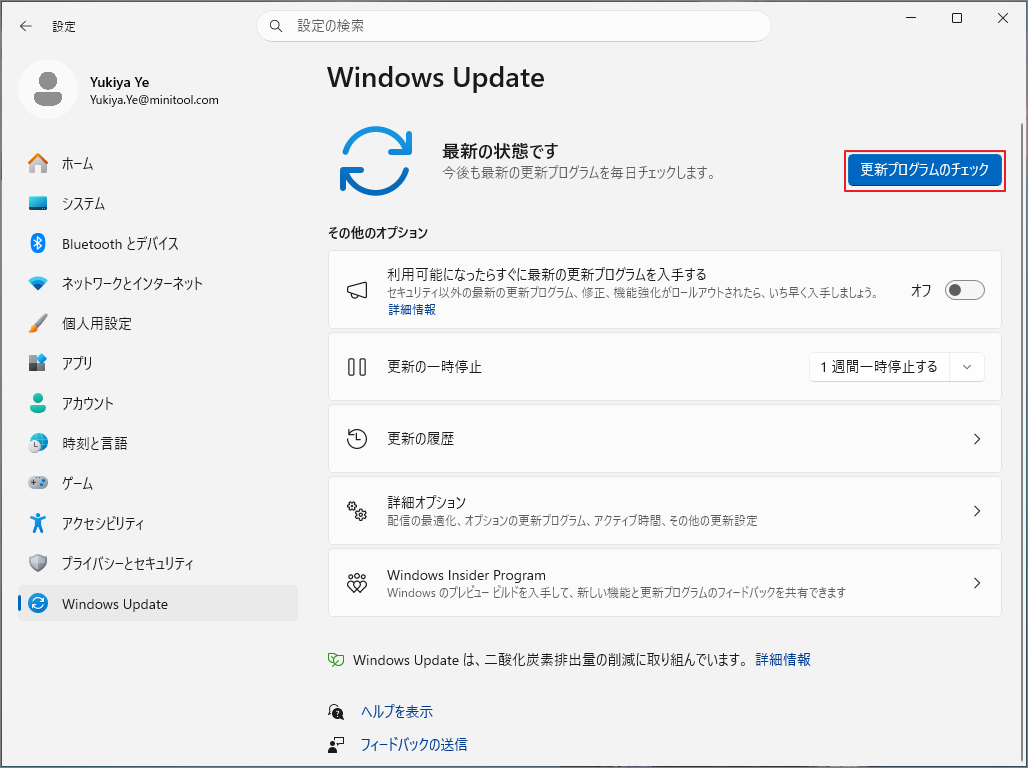Click Windows Insider Program row title
1028x768 pixels.
point(466,575)
